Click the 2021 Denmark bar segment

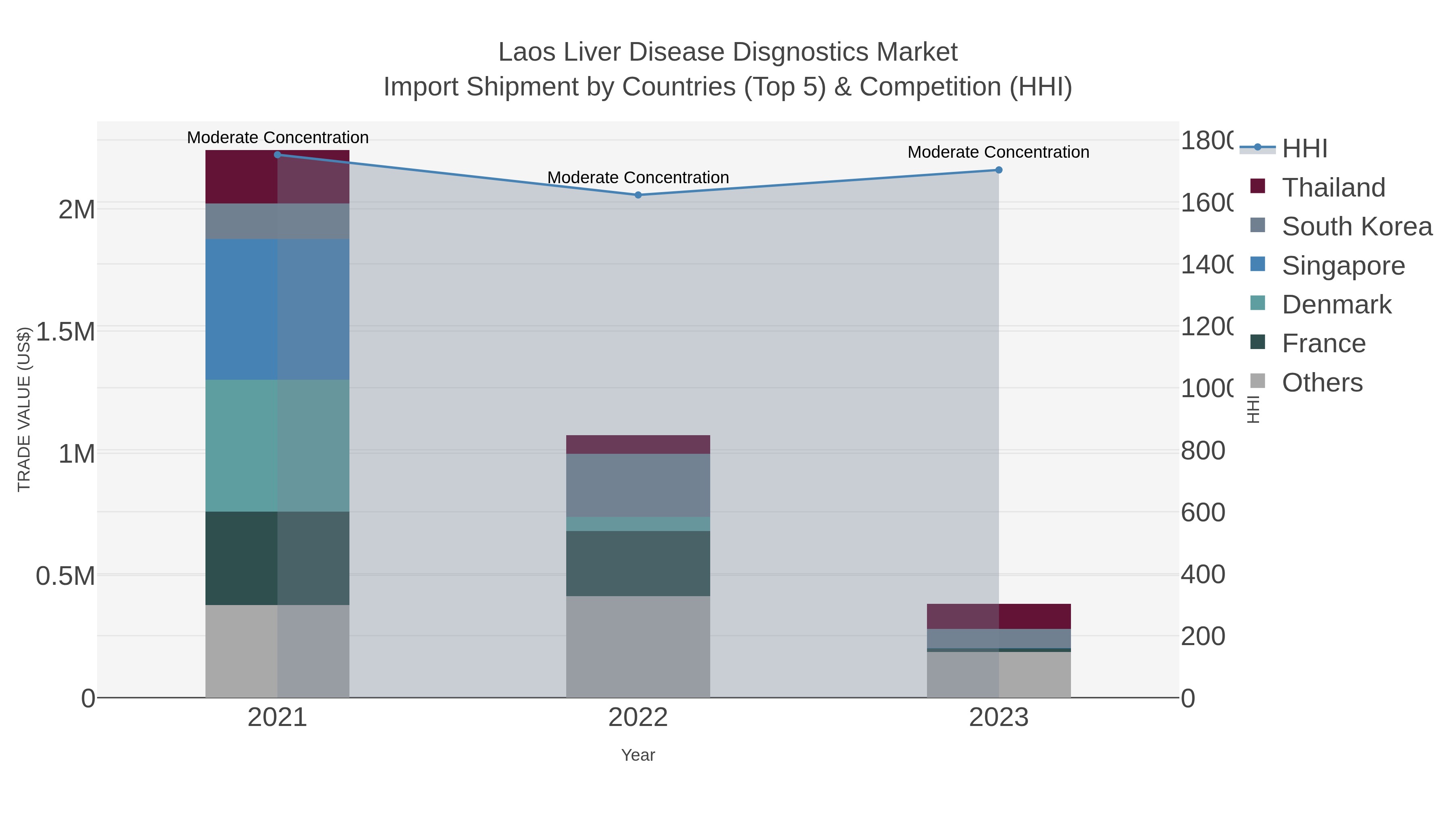(277, 446)
